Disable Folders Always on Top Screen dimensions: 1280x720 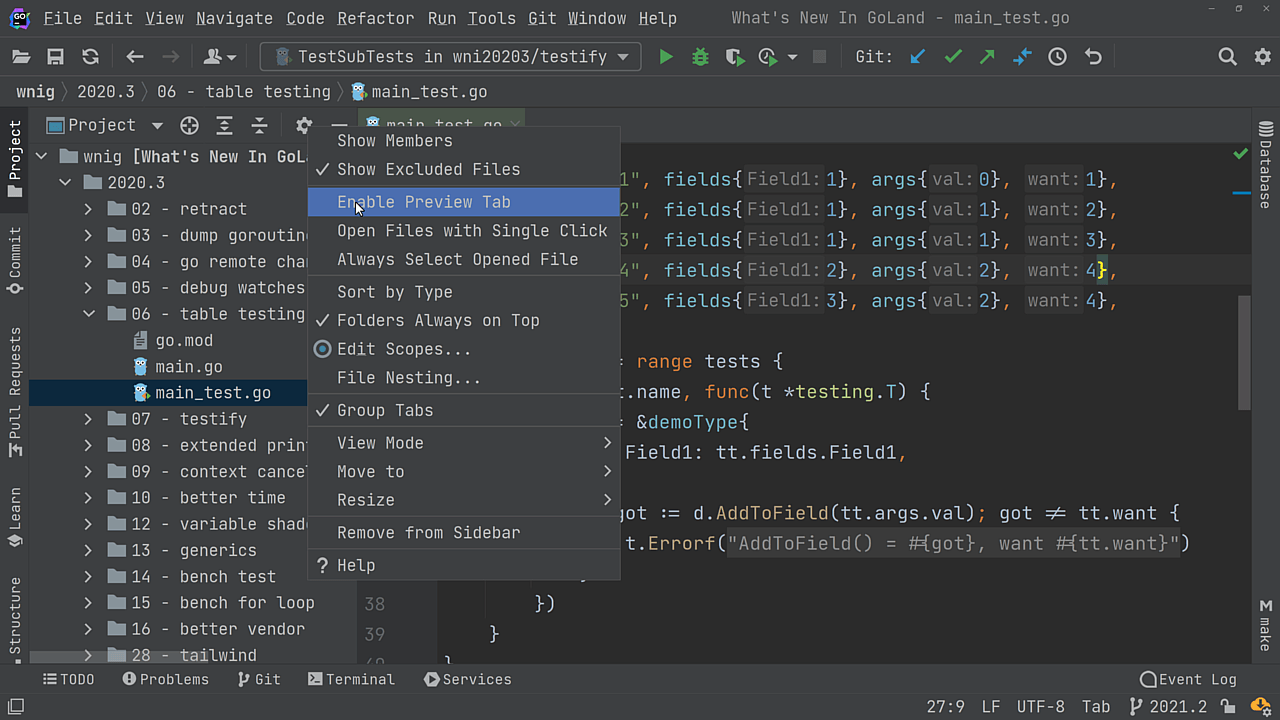428,320
